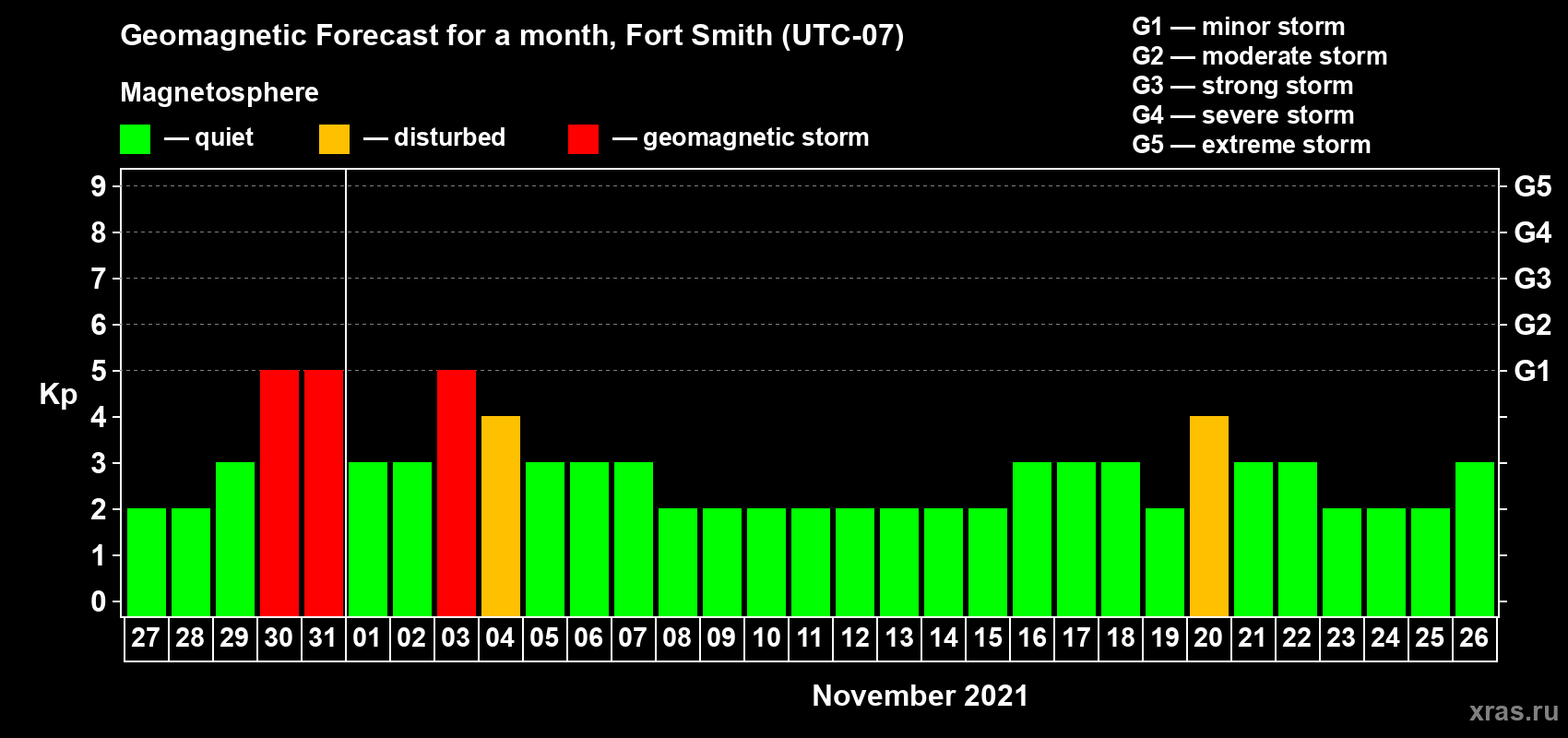The height and width of the screenshot is (738, 1568).
Task: Click the date label 07
Action: pos(633,637)
